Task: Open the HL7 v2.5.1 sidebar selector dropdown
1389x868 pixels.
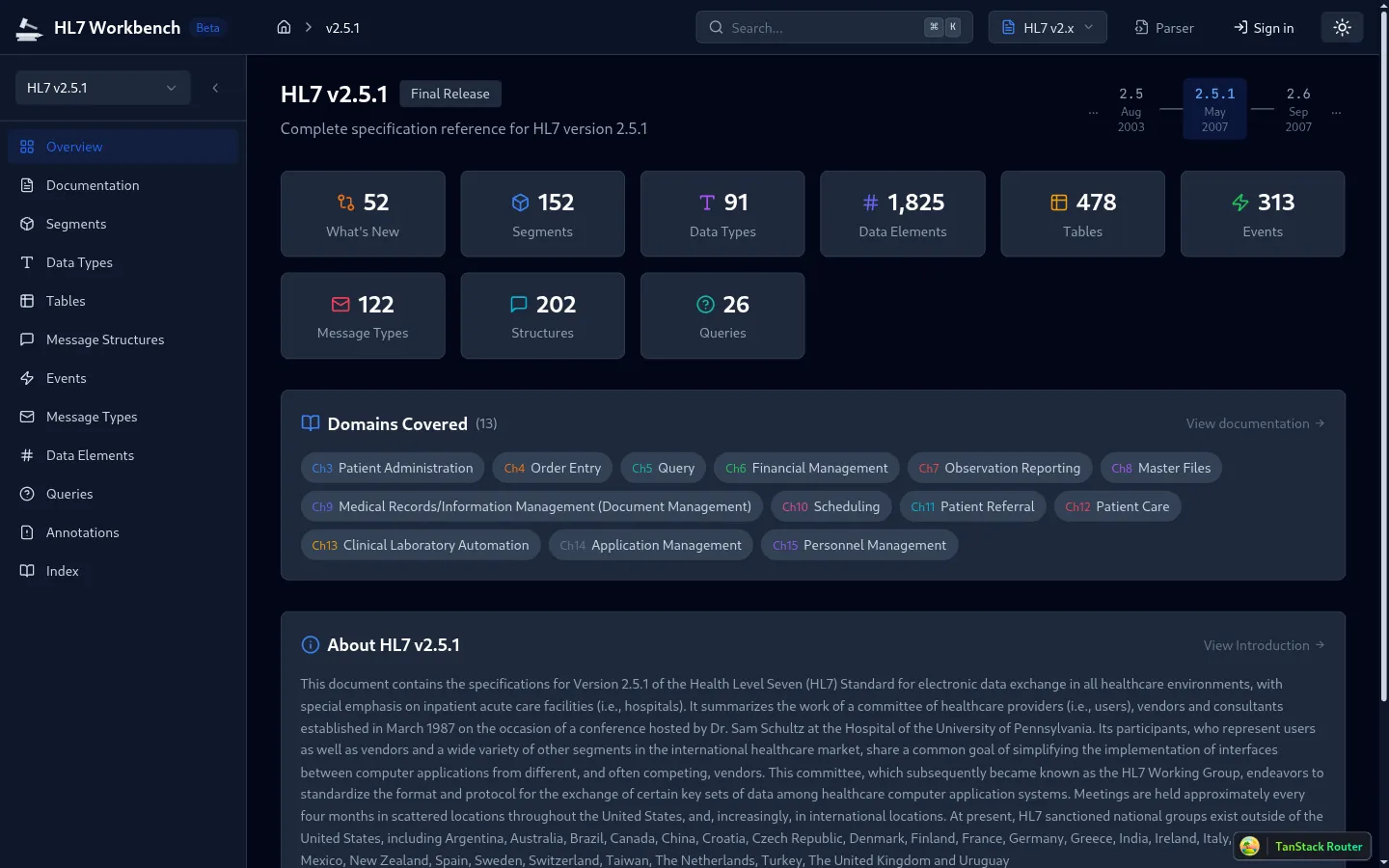Action: (x=102, y=88)
